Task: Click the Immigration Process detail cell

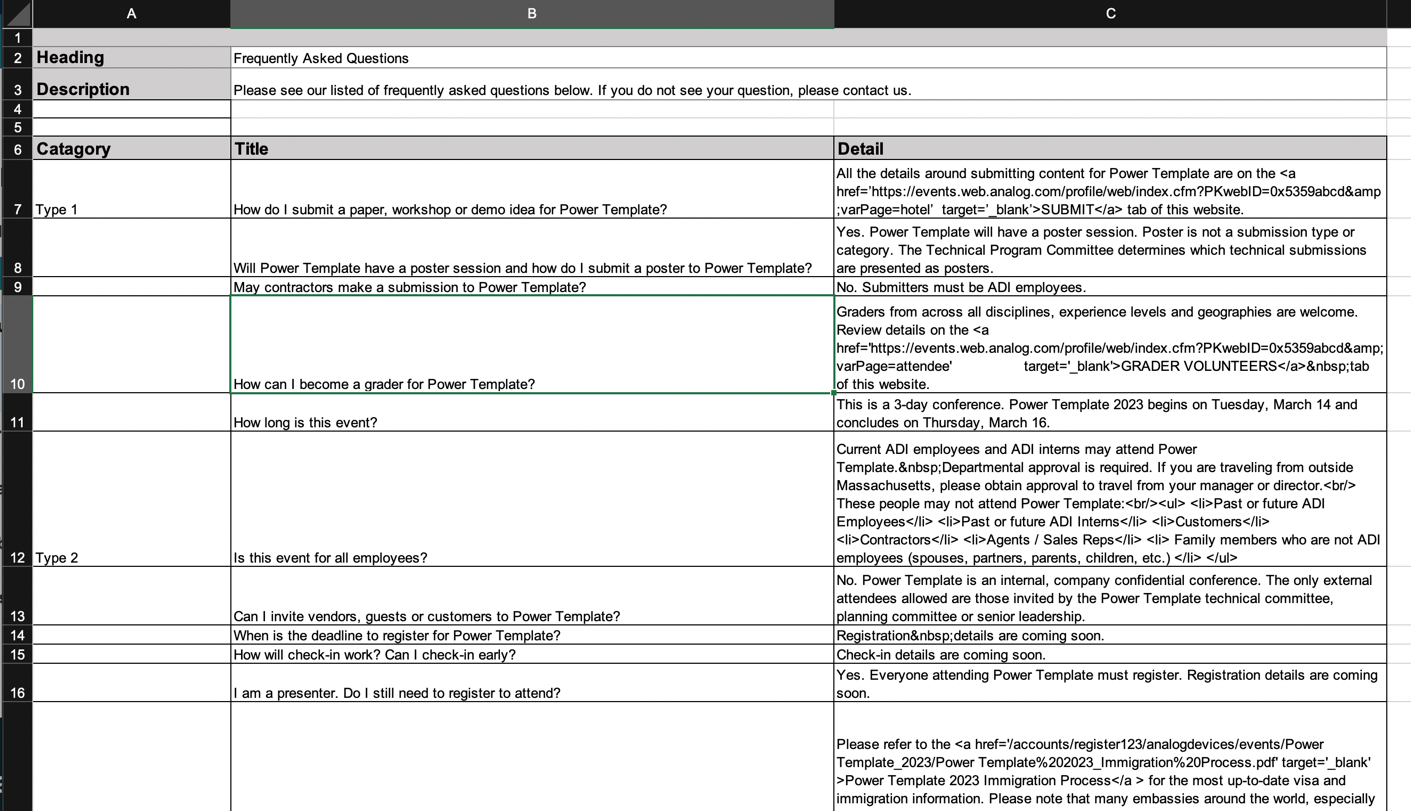Action: click(x=1110, y=757)
